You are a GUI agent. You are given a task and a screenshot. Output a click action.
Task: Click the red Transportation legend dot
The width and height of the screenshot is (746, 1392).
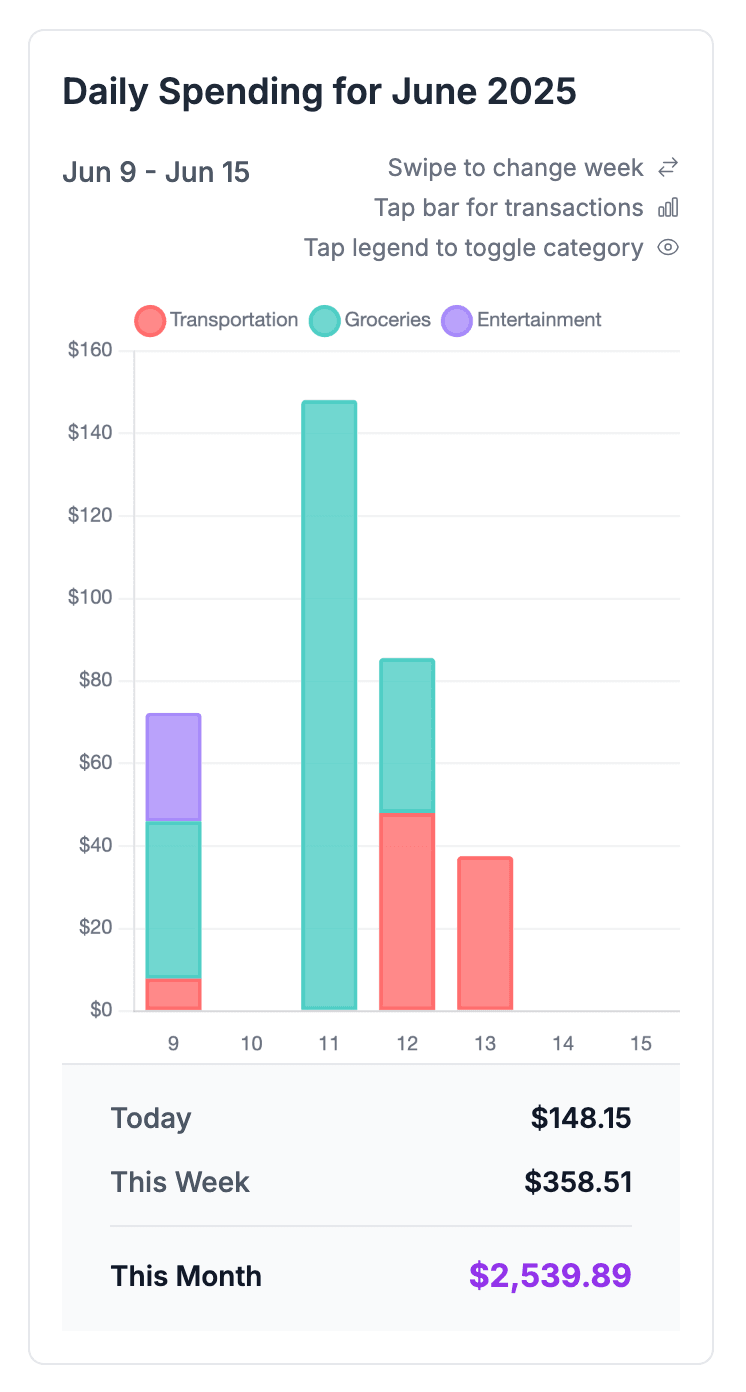click(149, 320)
